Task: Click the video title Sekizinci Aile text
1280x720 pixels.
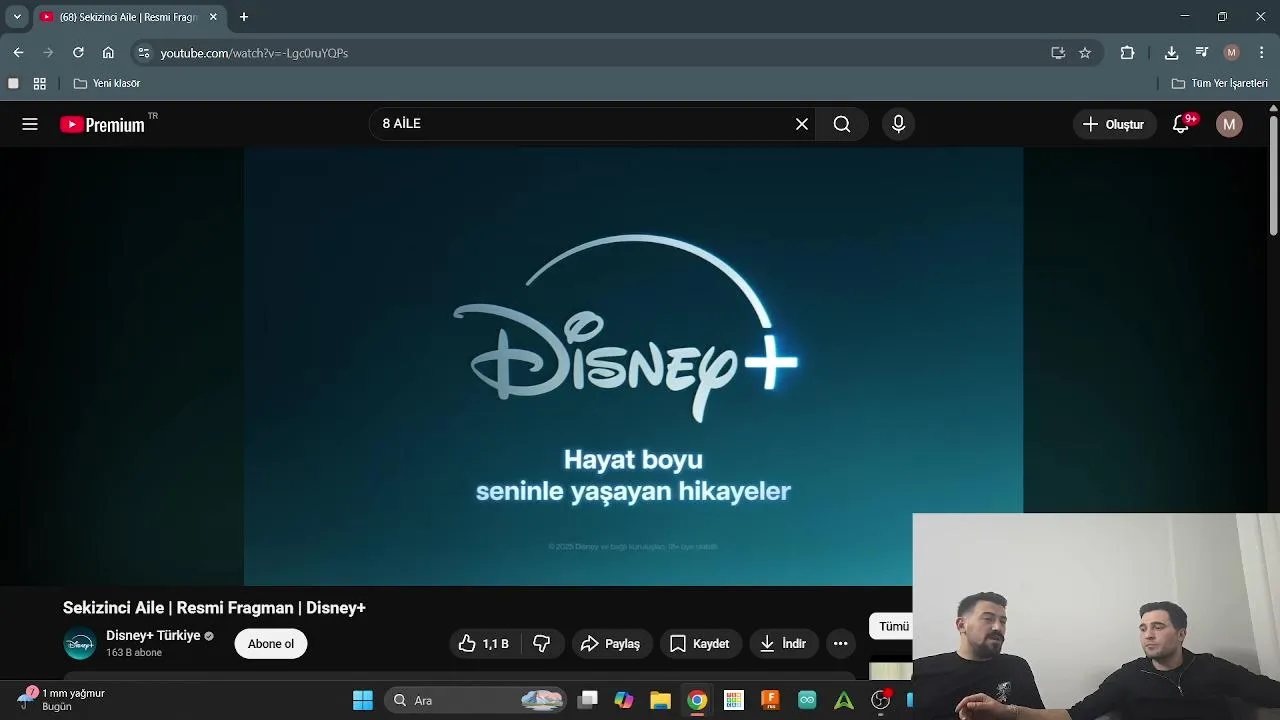Action: (214, 608)
